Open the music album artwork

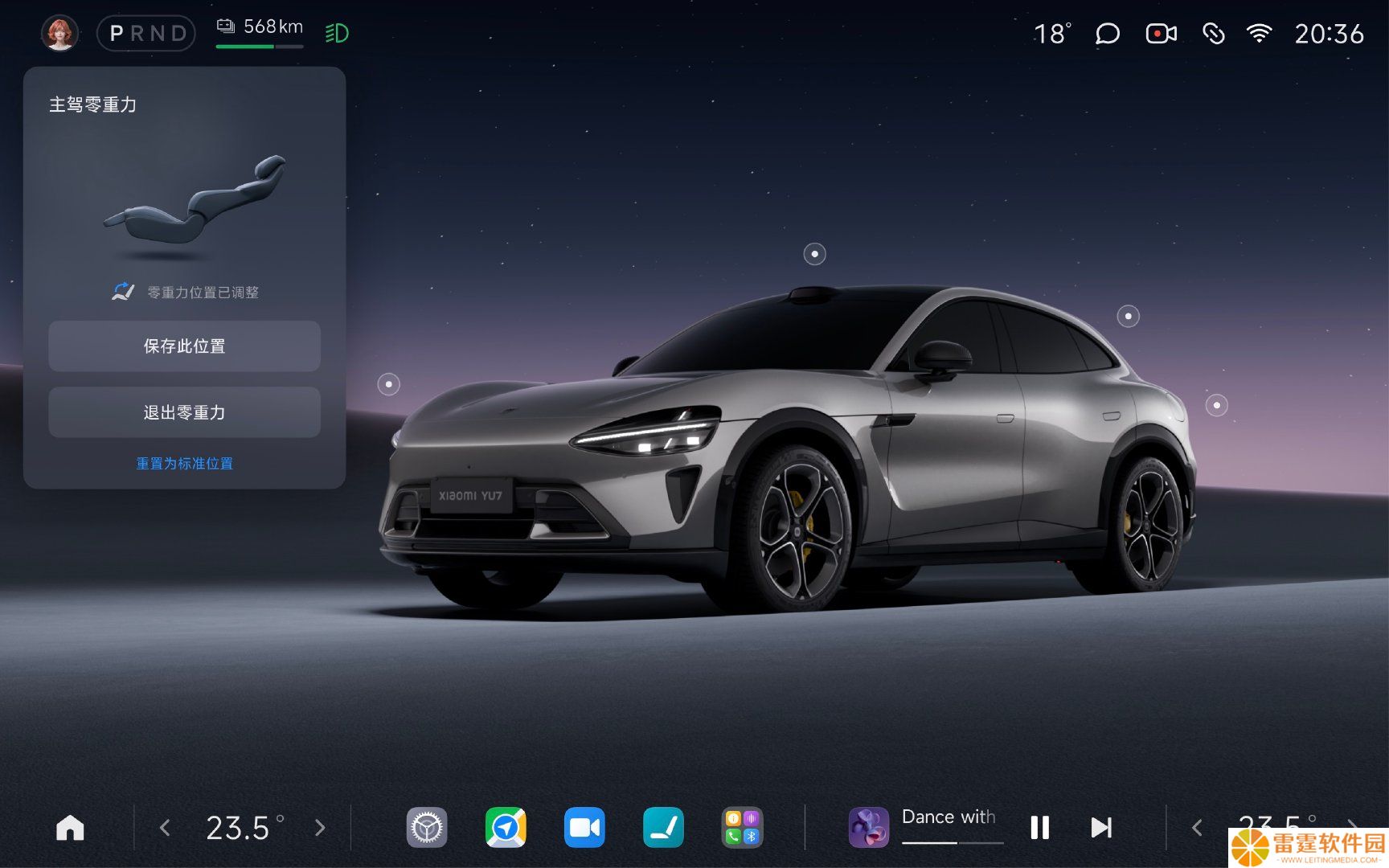coord(869,828)
